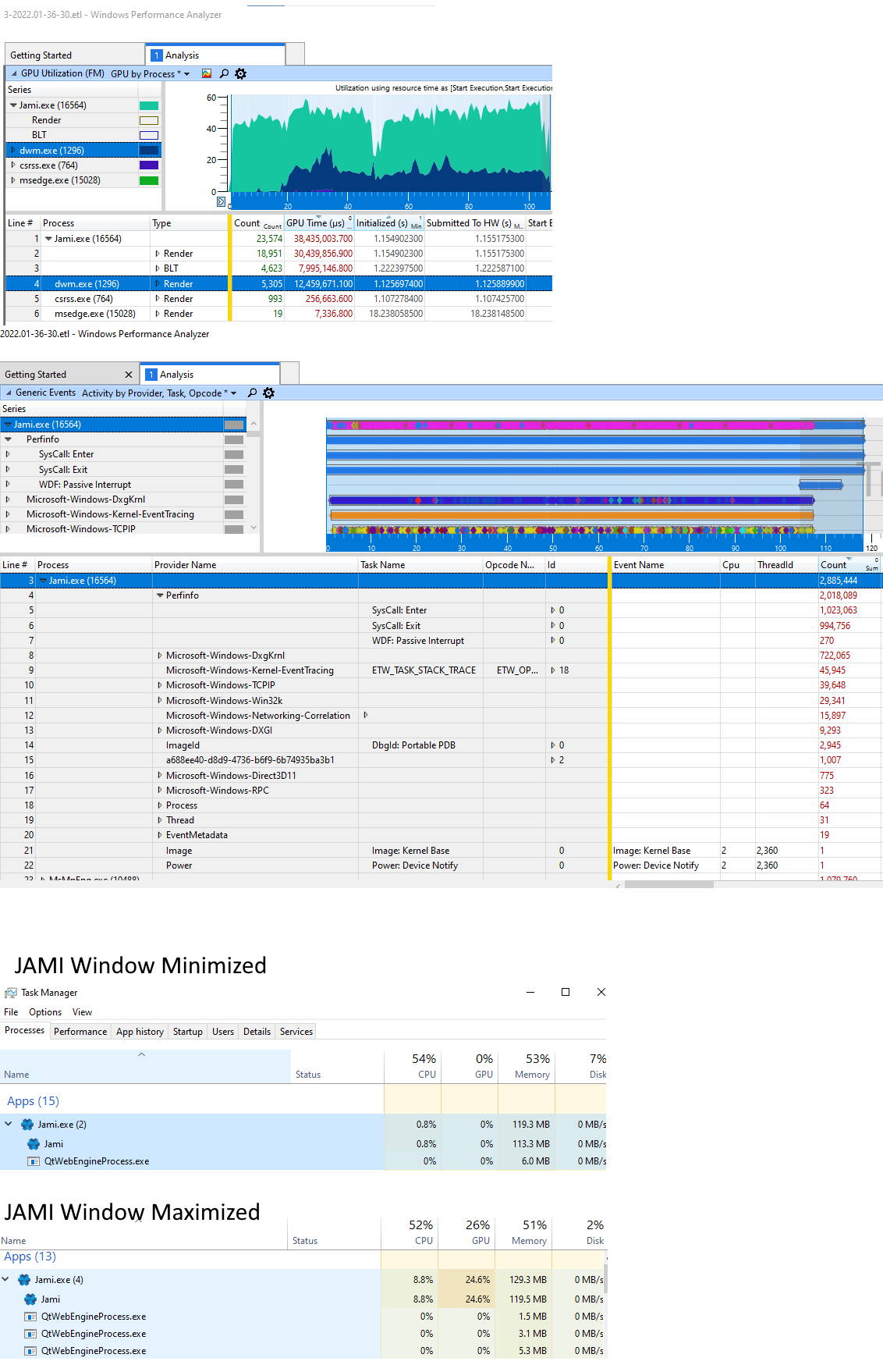Expand csrss.exe (764) in series list
This screenshot has height=1372, width=883.
[13, 165]
